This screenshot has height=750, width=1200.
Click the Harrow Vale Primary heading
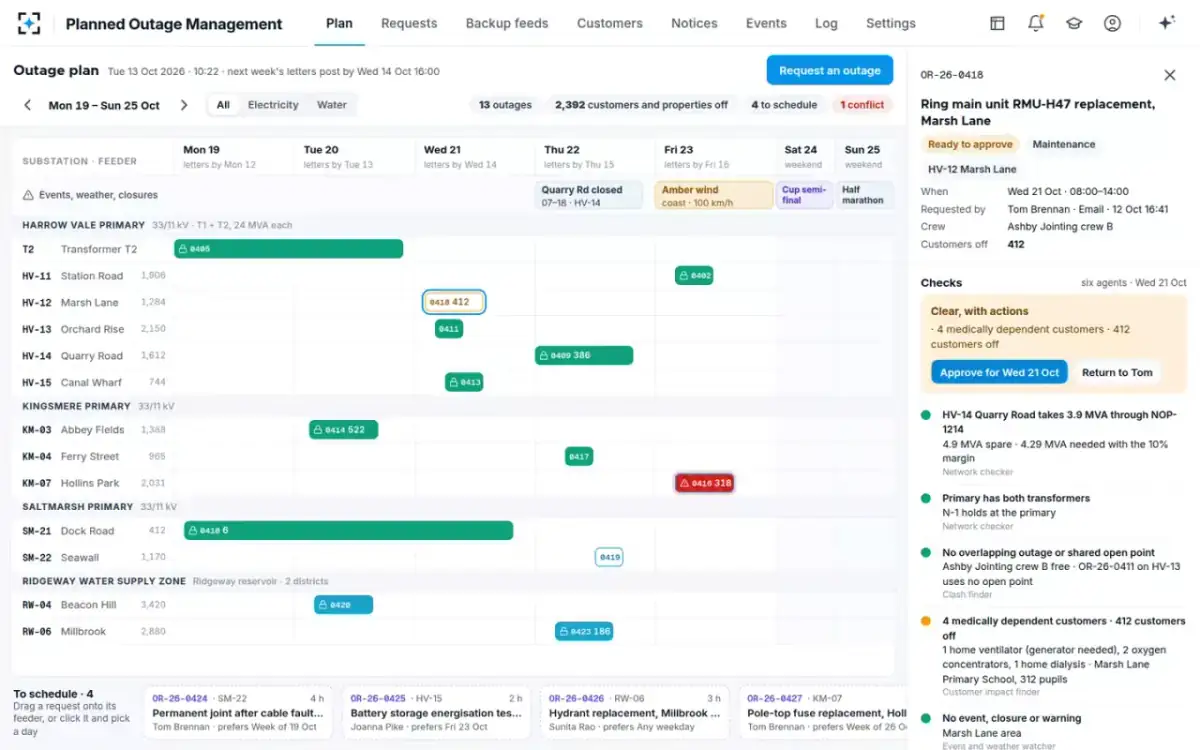coord(83,225)
